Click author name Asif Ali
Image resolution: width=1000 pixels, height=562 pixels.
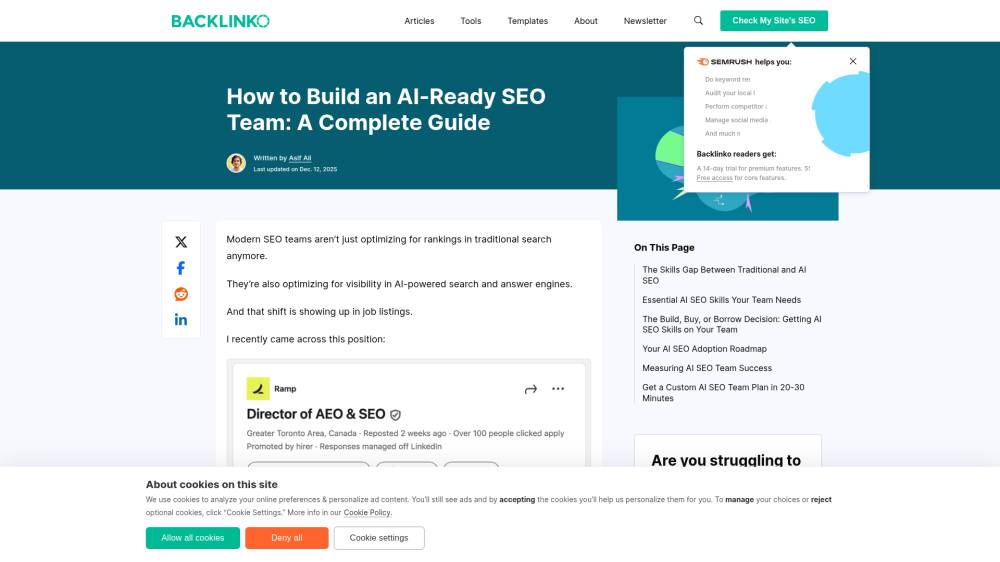(300, 158)
